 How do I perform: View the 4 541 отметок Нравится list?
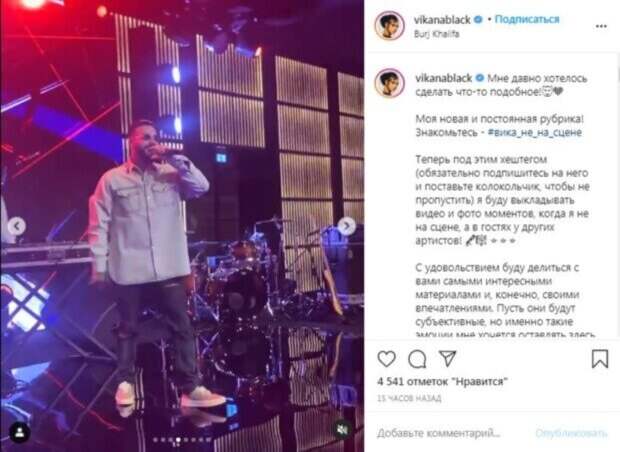tap(442, 382)
